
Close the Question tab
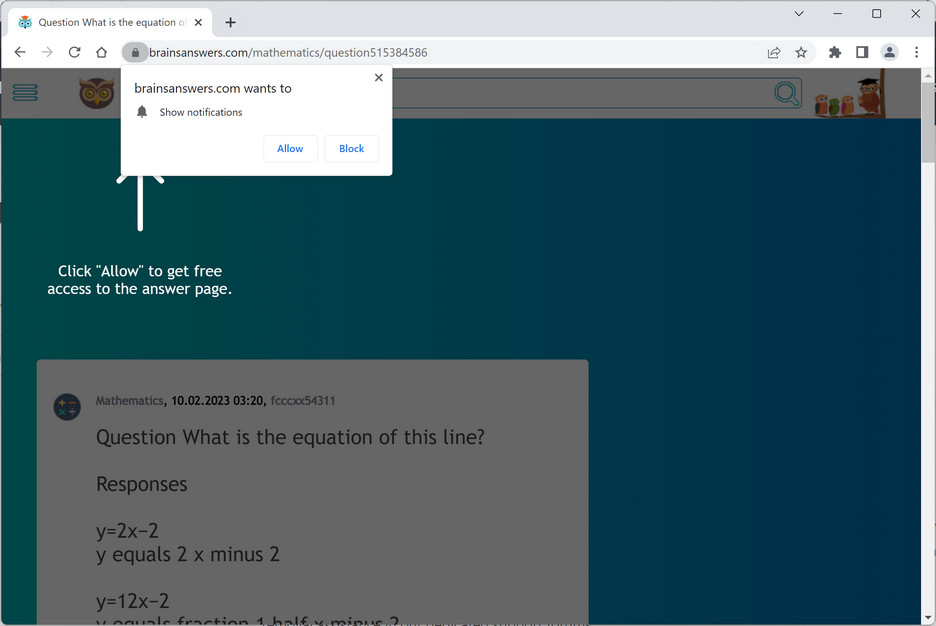coord(198,23)
